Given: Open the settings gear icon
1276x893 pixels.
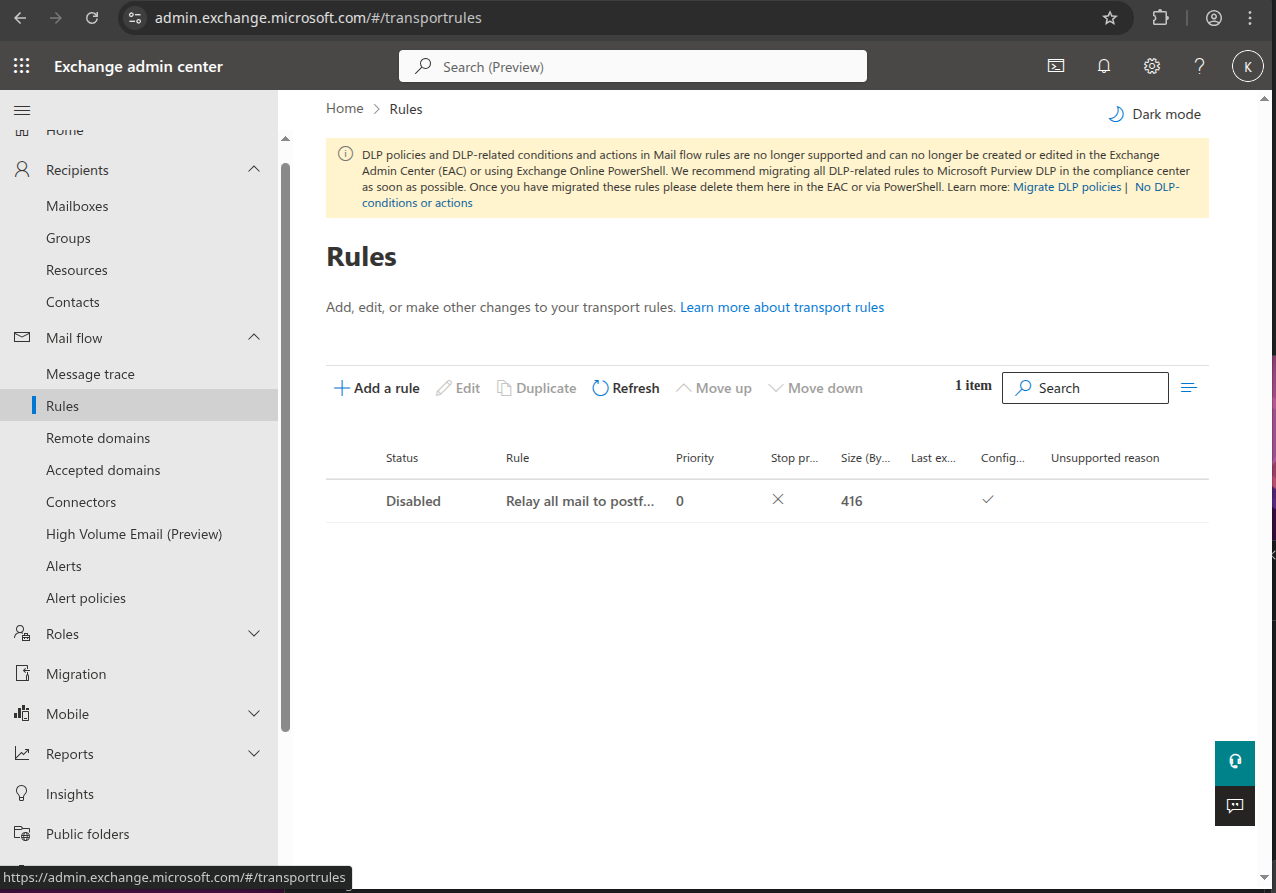Looking at the screenshot, I should click(1152, 66).
